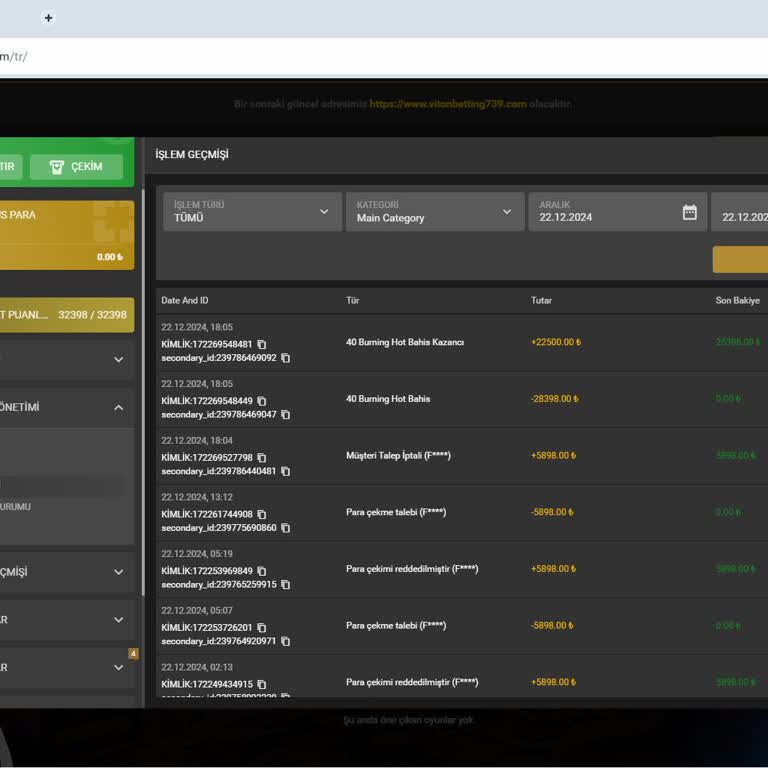Click the 40 Burning Hot Bahis Kazancı row

click(x=405, y=342)
